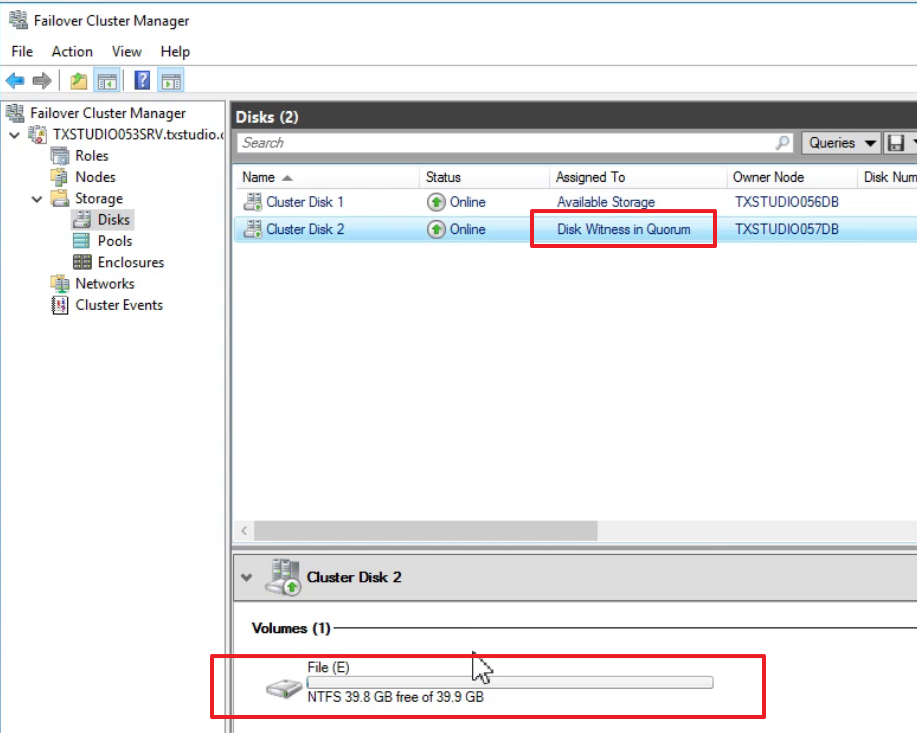Screen dimensions: 917x733
Task: Click the Forward arrow toolbar icon
Action: (42, 81)
